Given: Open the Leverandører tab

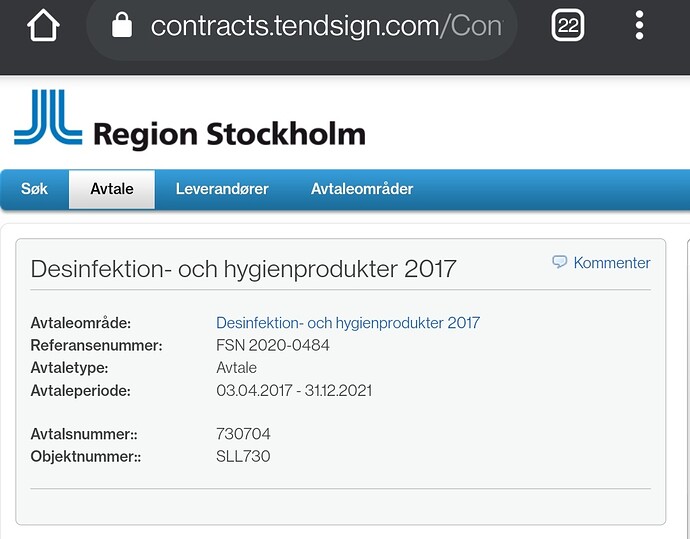Looking at the screenshot, I should (x=222, y=189).
